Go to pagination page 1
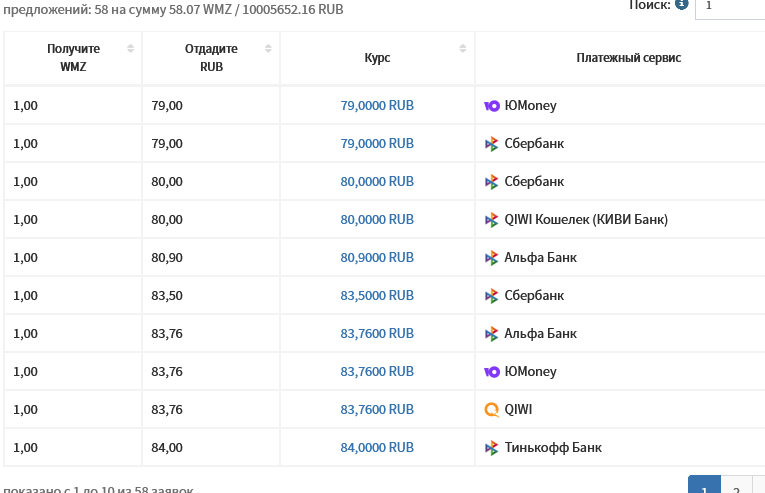The width and height of the screenshot is (765, 493). click(x=704, y=488)
